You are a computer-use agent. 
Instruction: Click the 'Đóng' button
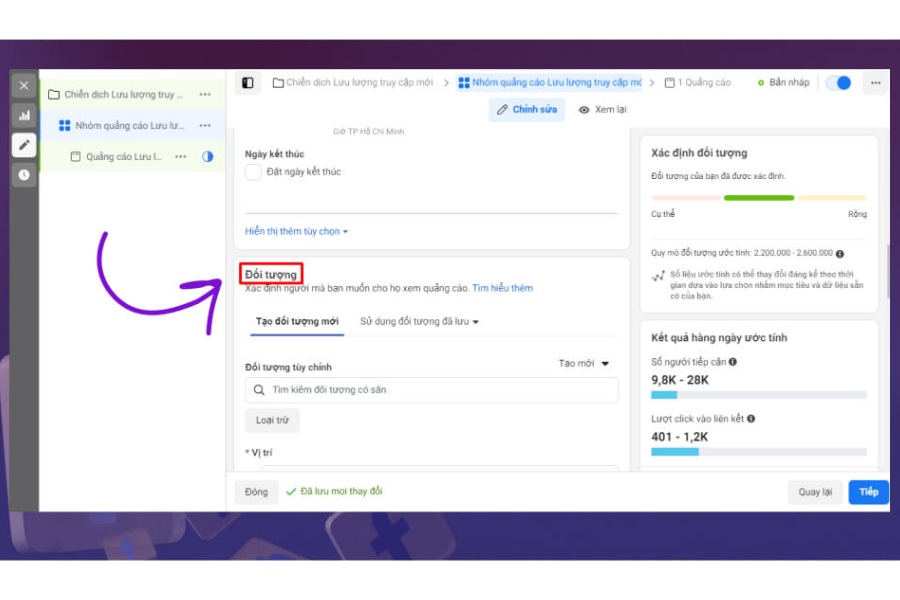pyautogui.click(x=257, y=492)
